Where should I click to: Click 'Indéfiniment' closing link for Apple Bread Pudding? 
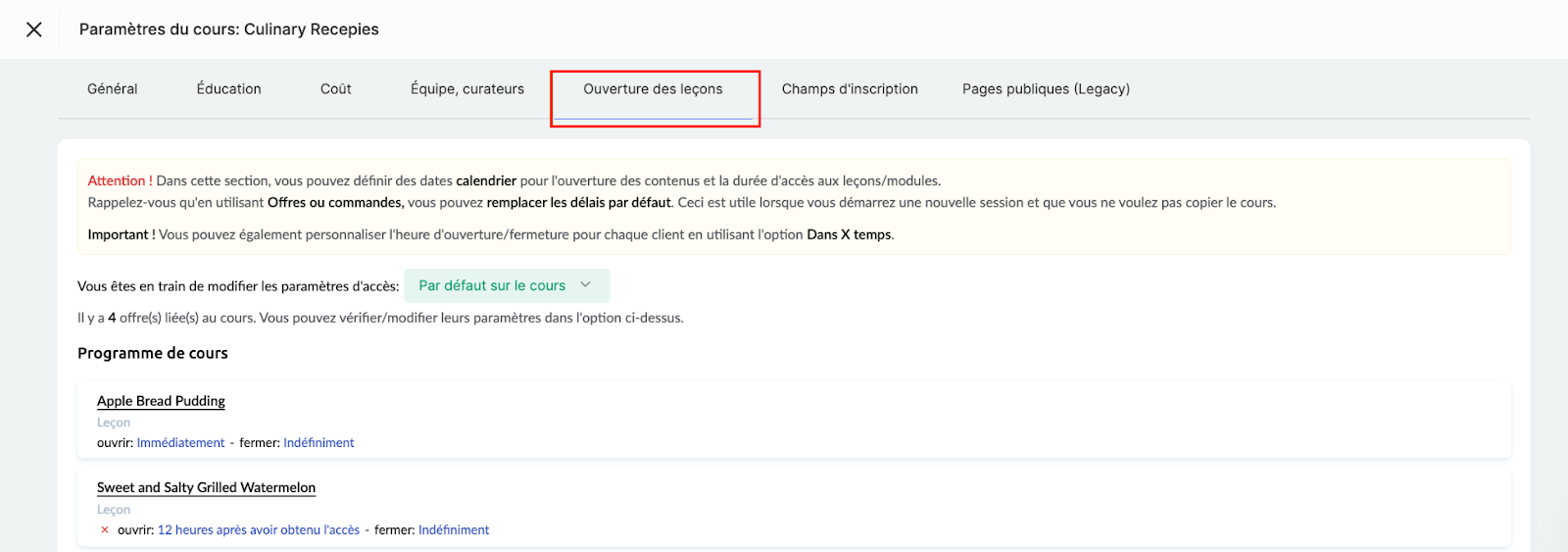[x=318, y=443]
